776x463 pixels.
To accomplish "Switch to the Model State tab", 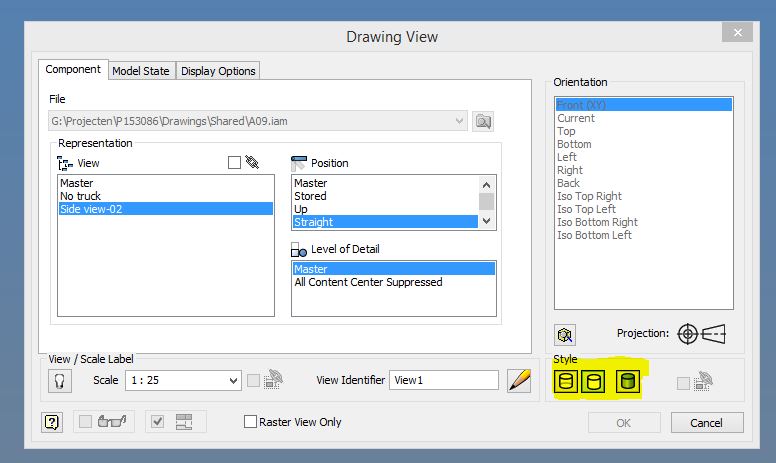I will pyautogui.click(x=141, y=71).
